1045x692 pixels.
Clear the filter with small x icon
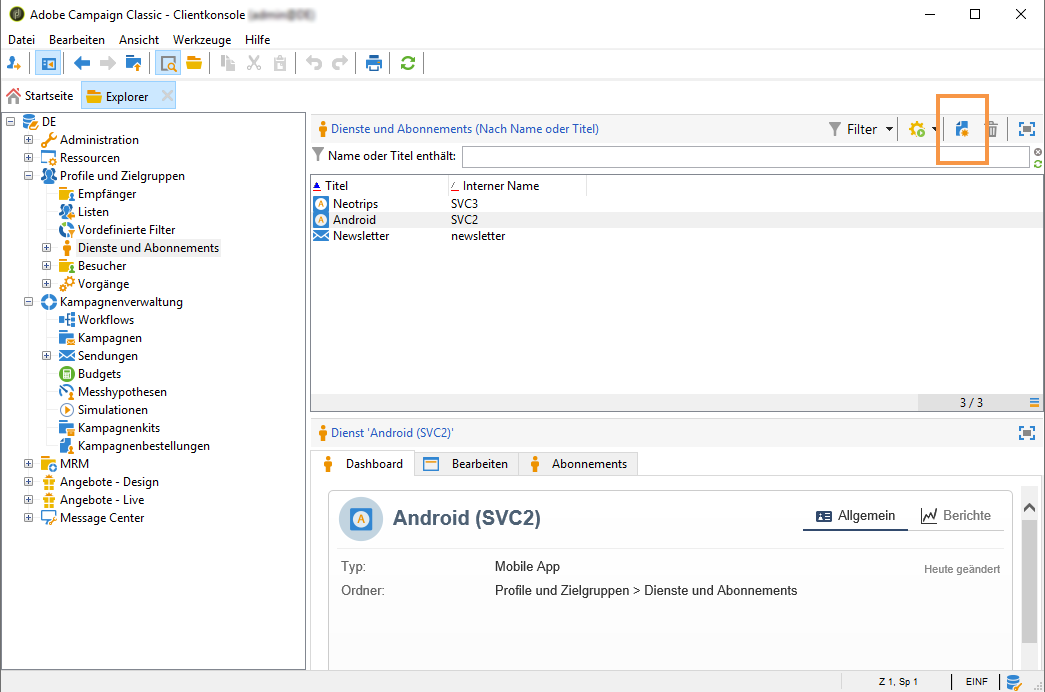tap(1038, 152)
